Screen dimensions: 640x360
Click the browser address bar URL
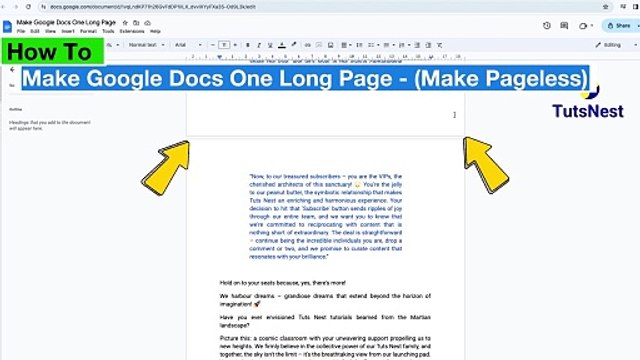point(153,7)
